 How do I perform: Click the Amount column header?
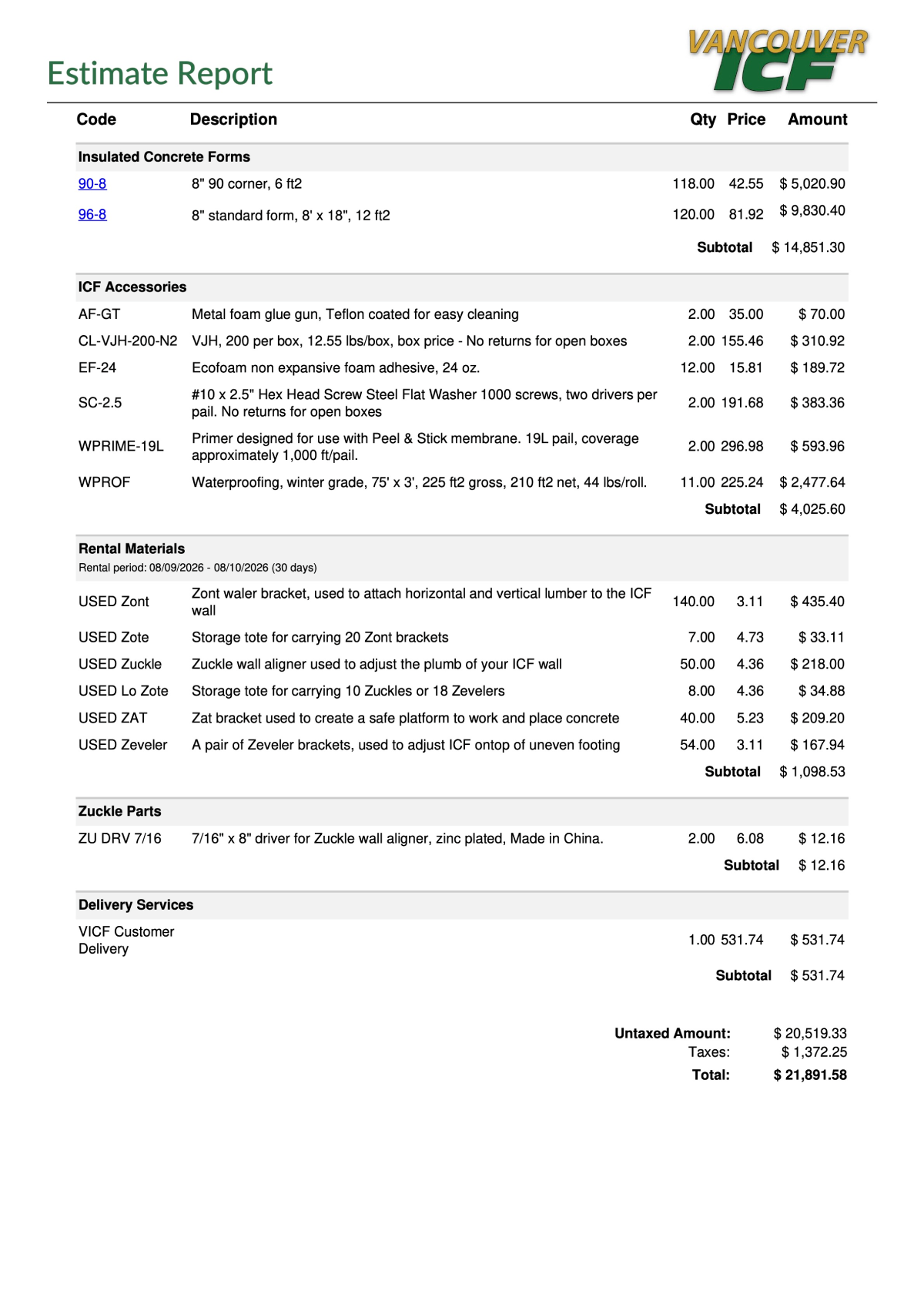pos(817,119)
